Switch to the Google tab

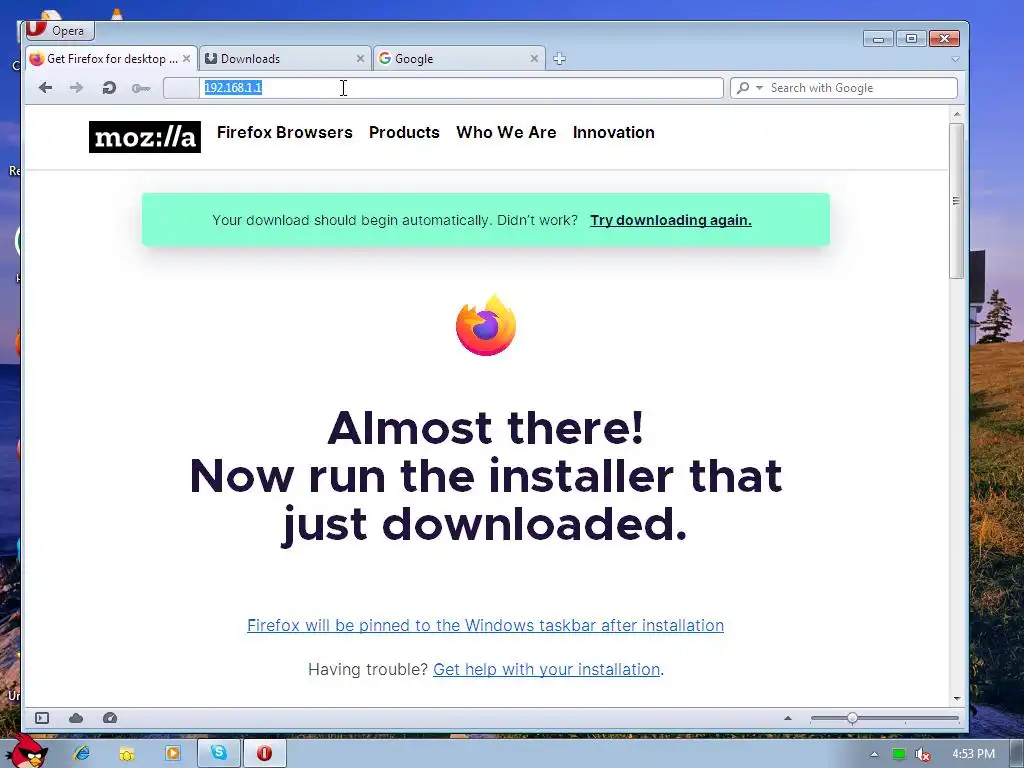(459, 59)
